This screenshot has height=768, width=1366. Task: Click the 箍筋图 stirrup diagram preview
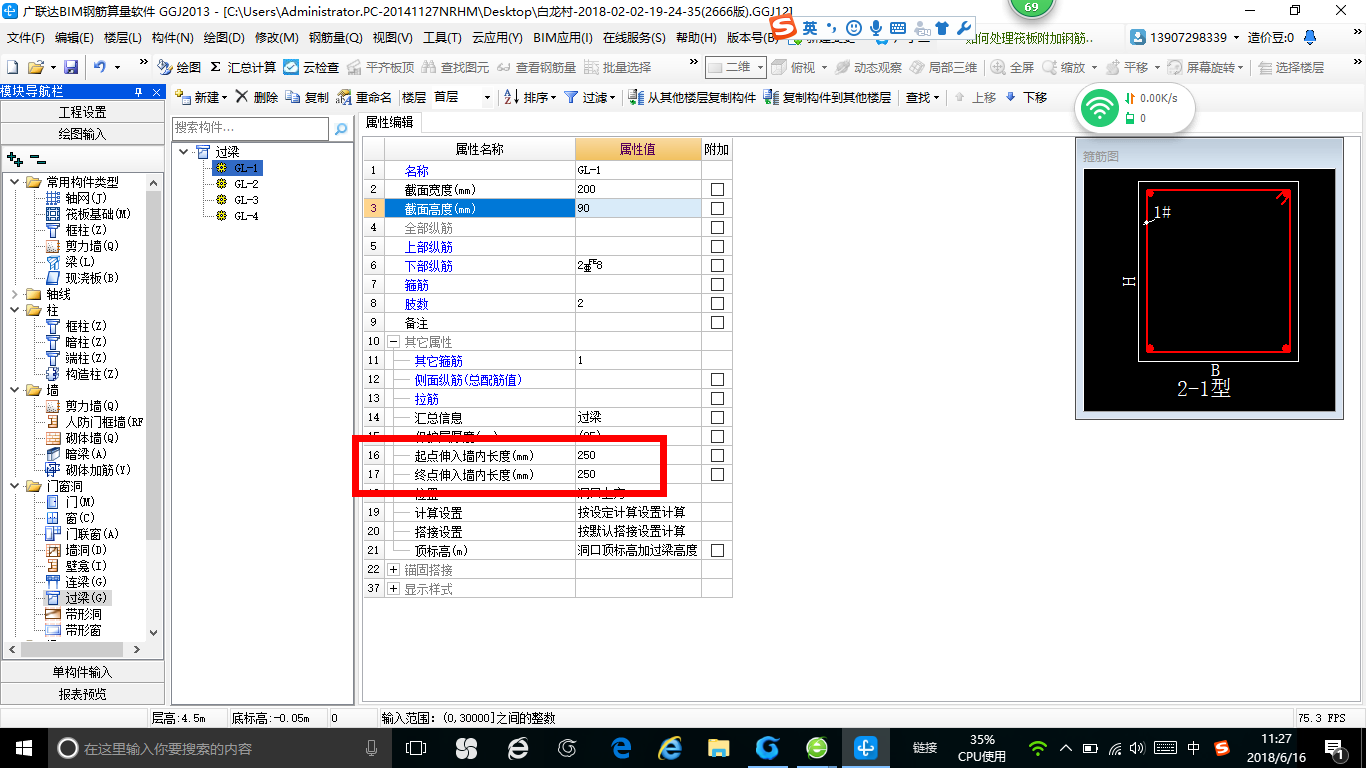pyautogui.click(x=1209, y=289)
